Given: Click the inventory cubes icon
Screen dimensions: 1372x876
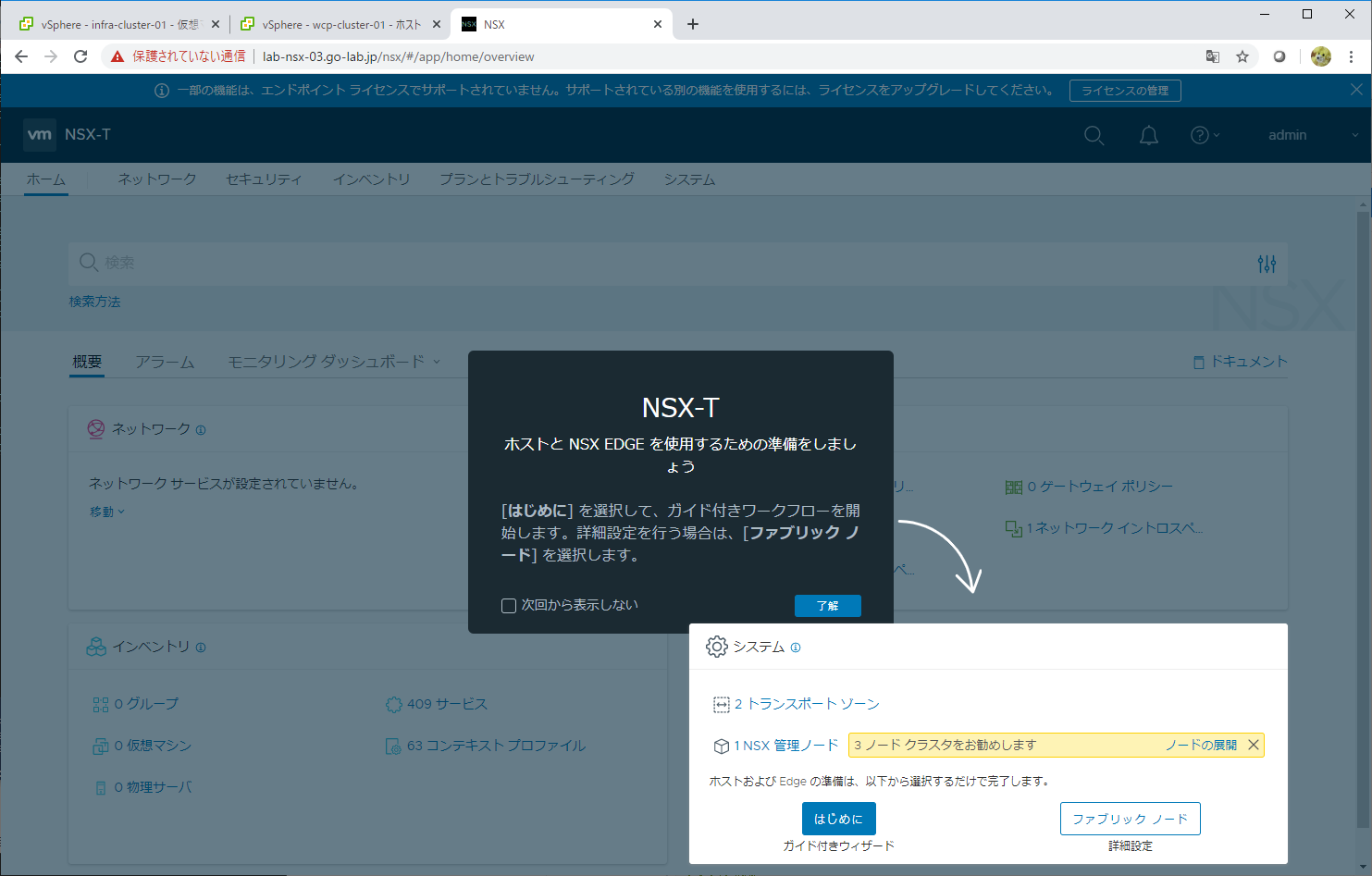Looking at the screenshot, I should pyautogui.click(x=96, y=648).
